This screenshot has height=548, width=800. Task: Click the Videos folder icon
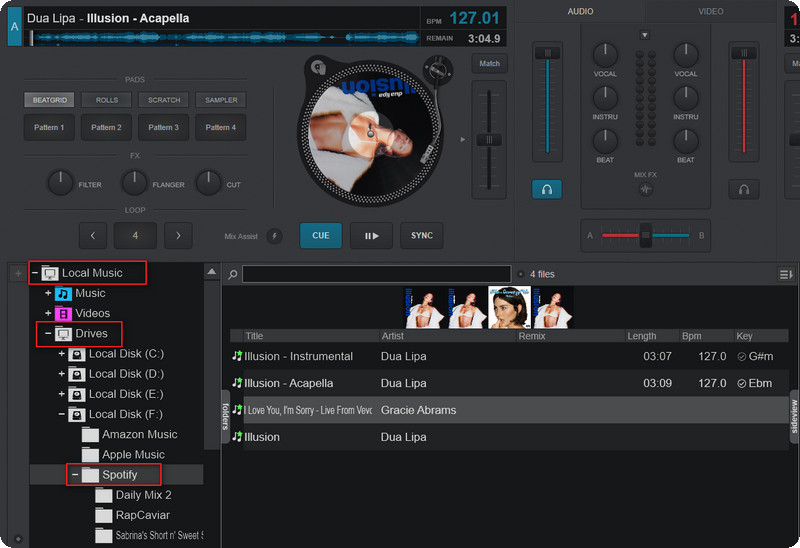pyautogui.click(x=63, y=313)
